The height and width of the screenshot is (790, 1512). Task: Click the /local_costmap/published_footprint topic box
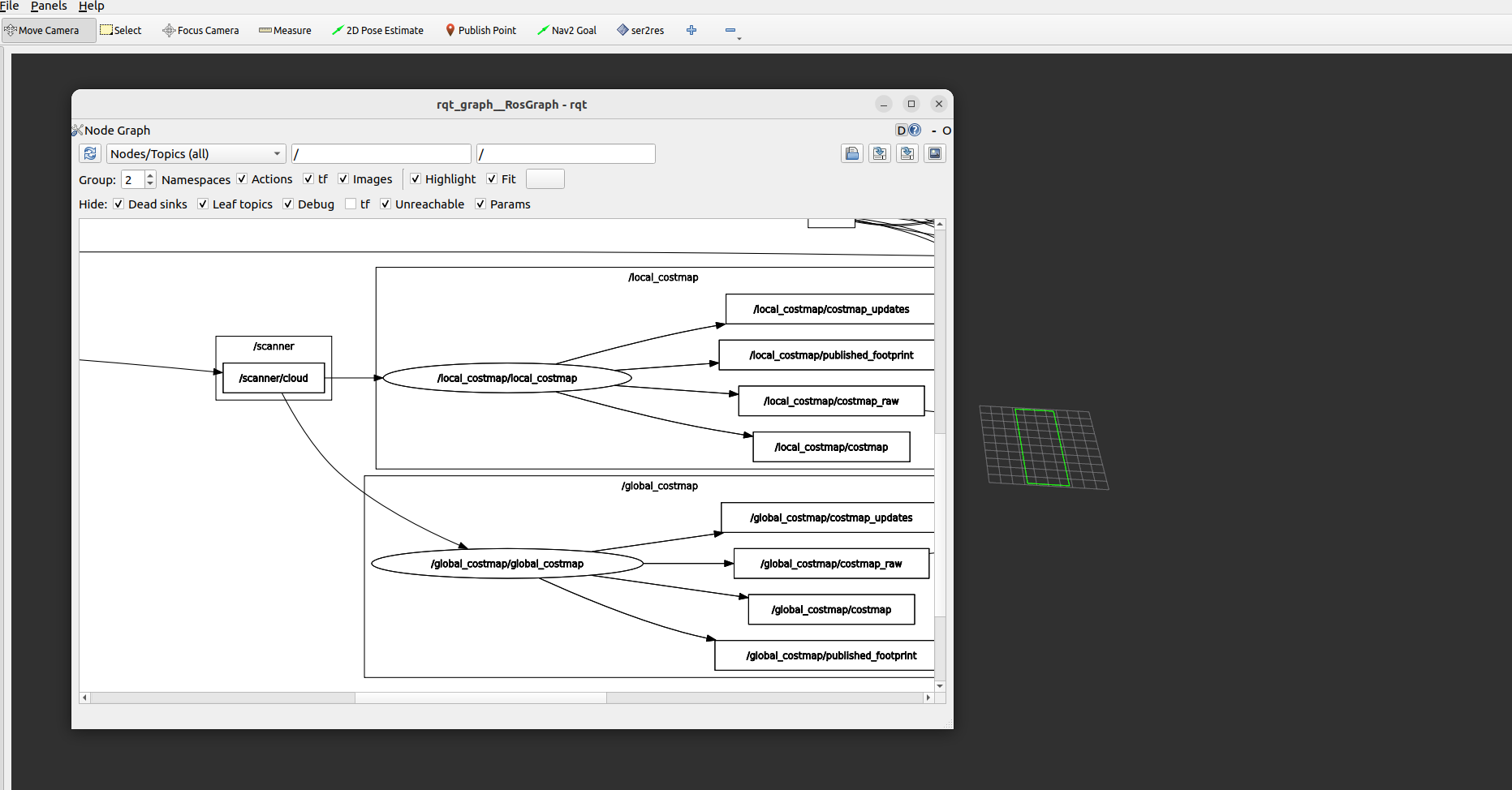click(827, 355)
